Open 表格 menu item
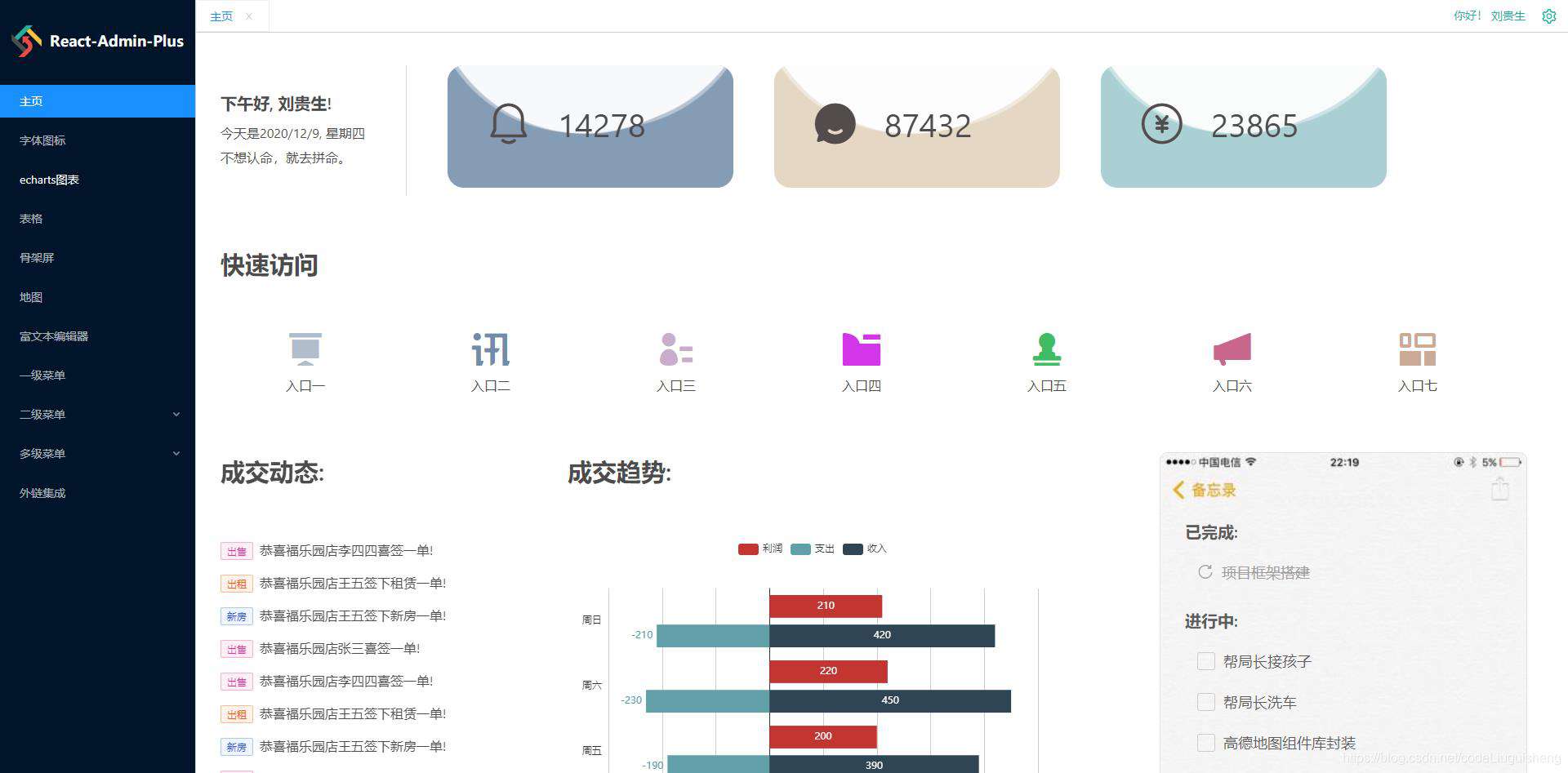Image resolution: width=1568 pixels, height=773 pixels. tap(97, 219)
